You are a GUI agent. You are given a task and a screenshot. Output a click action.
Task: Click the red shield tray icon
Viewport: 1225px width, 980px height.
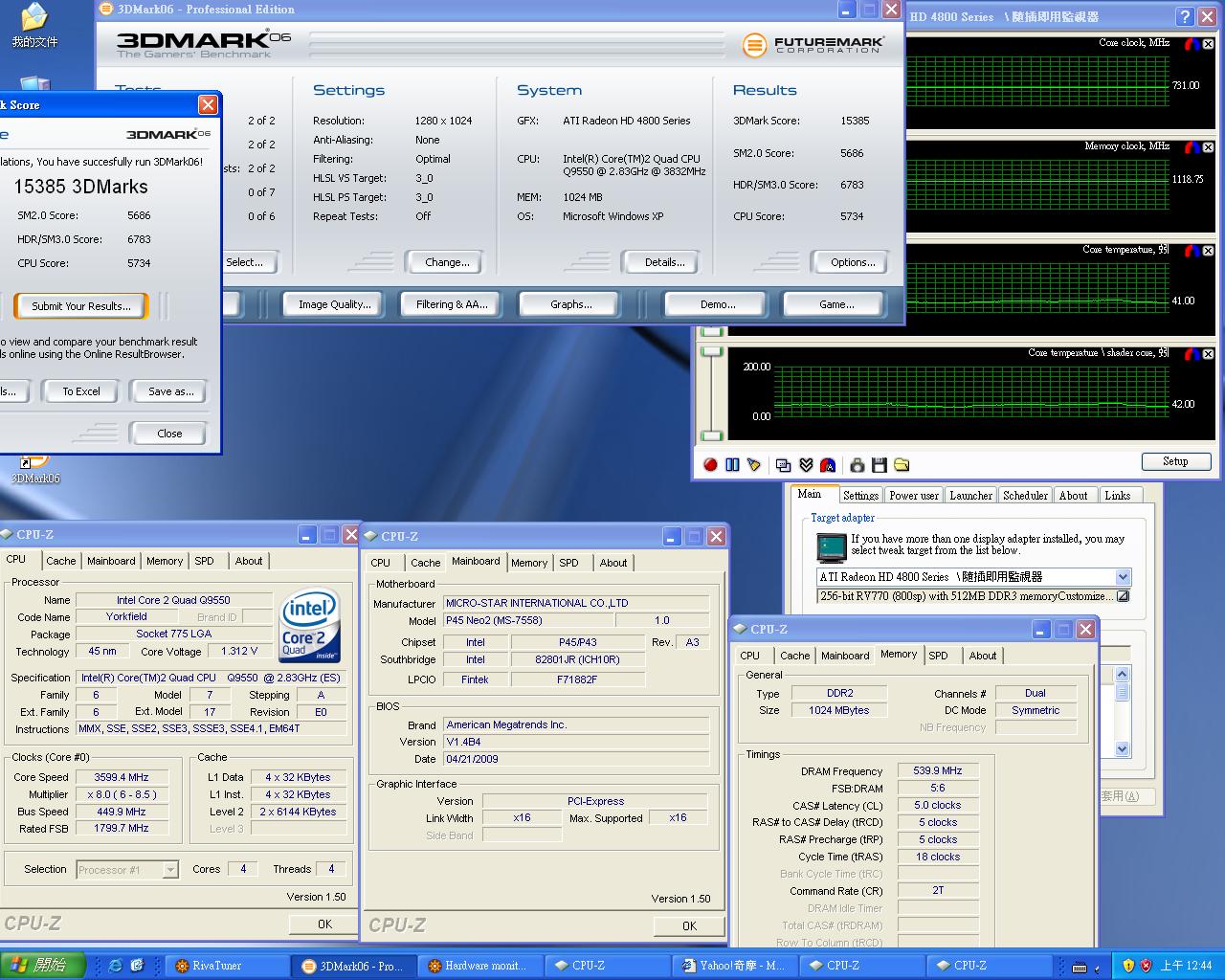tap(1146, 966)
